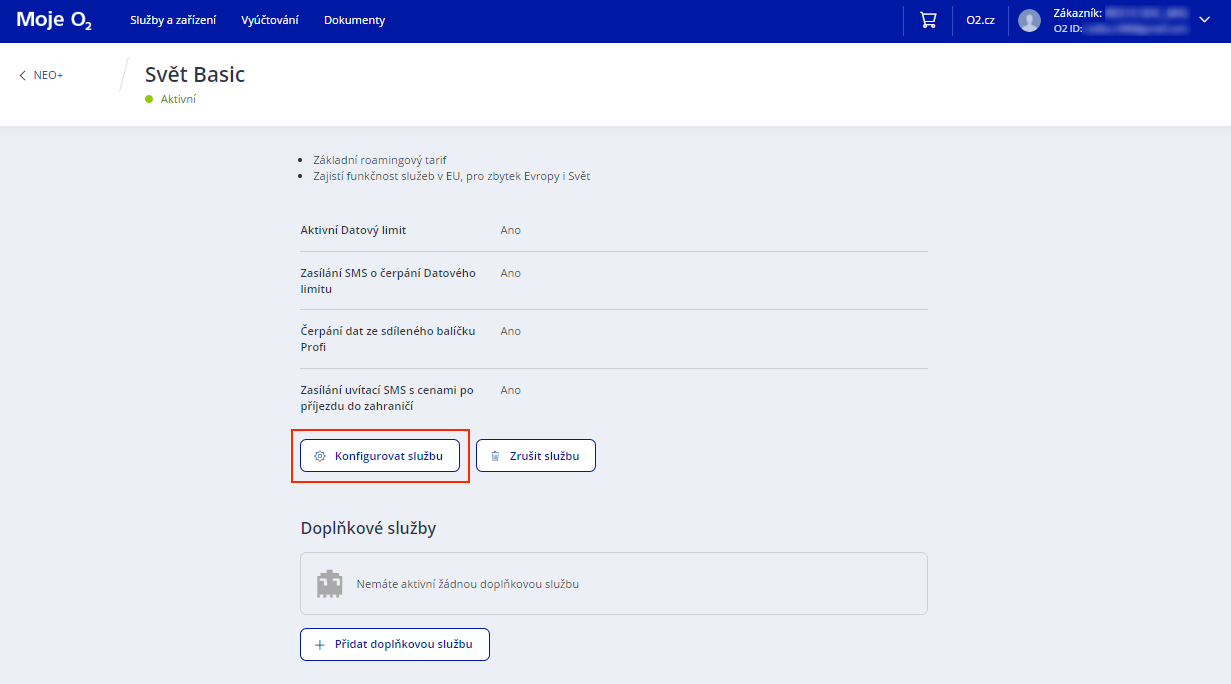Open the Vyúčtování menu
Image resolution: width=1231 pixels, height=684 pixels.
tap(269, 20)
